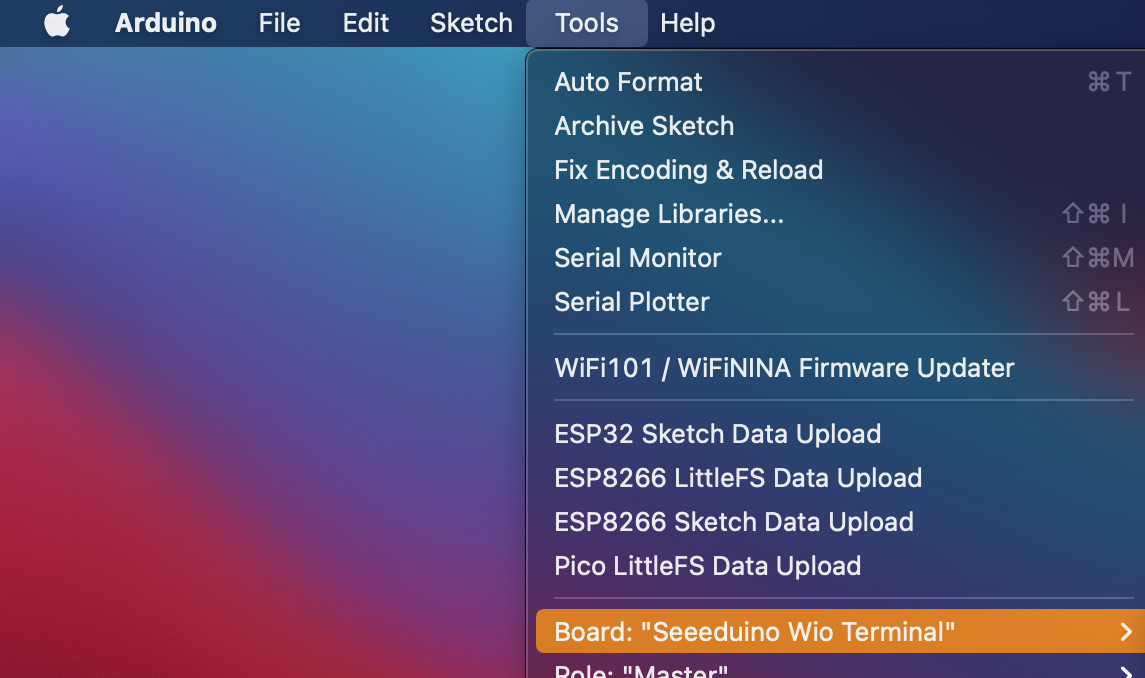Start ESP8266 Sketch Data Upload
1145x678 pixels.
[x=734, y=522]
